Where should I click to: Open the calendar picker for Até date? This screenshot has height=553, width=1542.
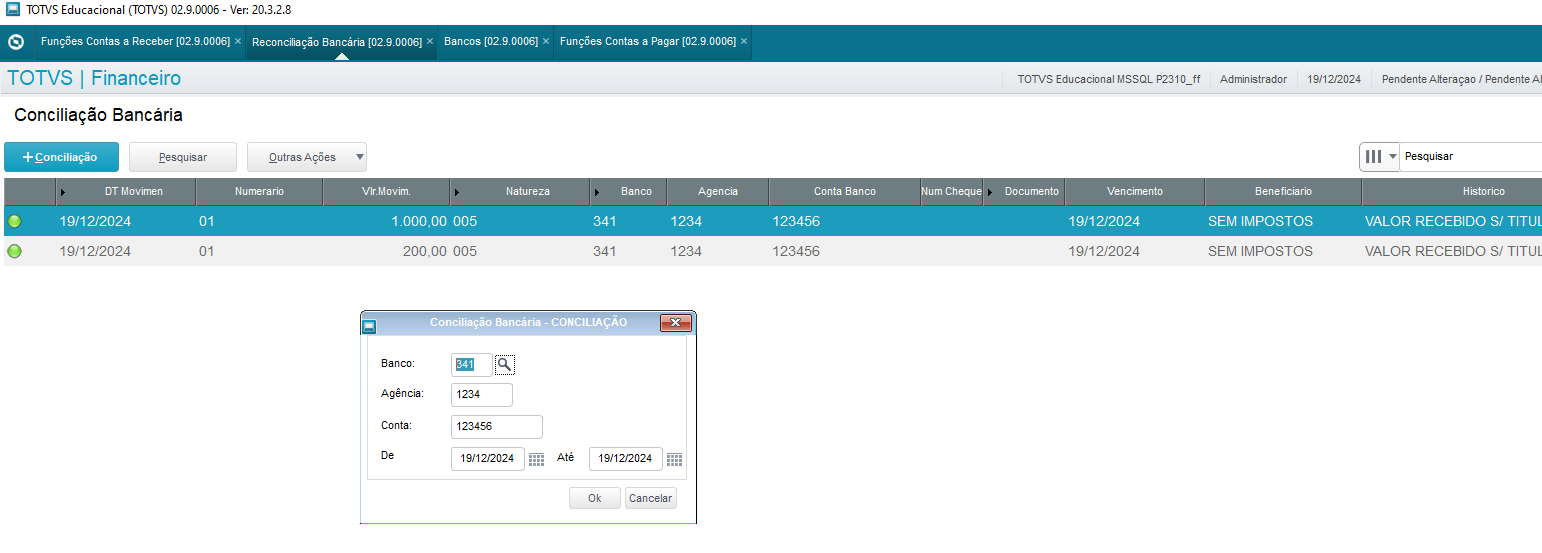tap(674, 459)
